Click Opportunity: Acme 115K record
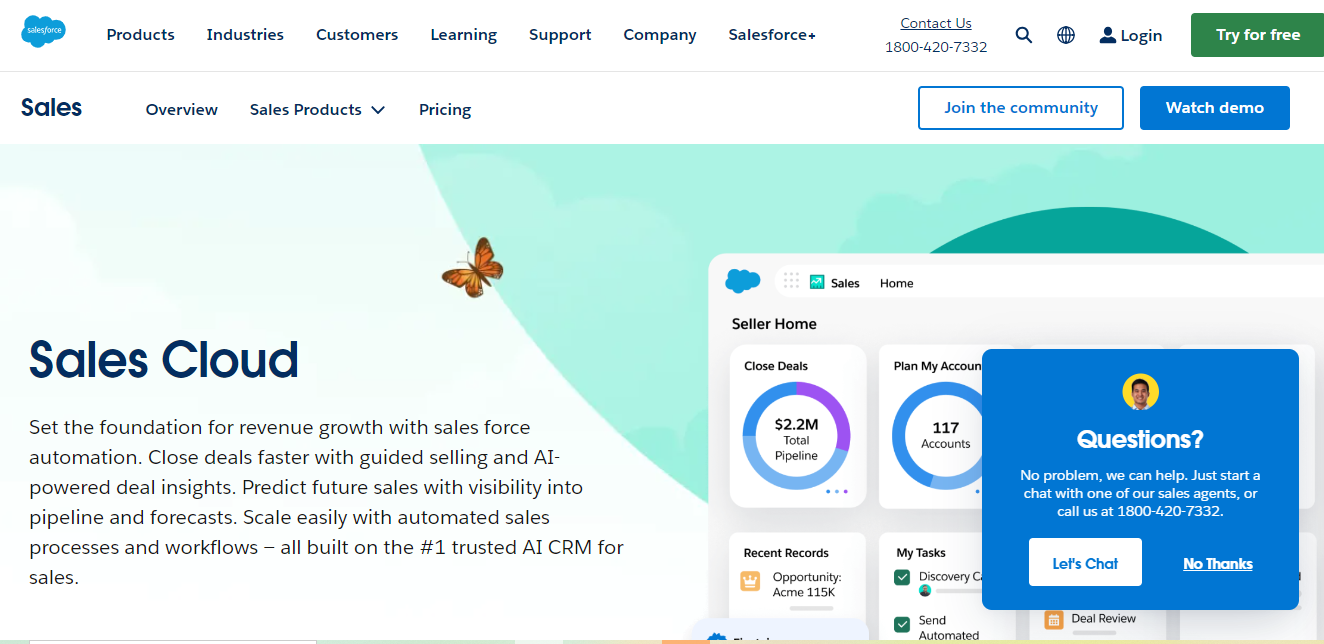The image size is (1324, 644). [807, 585]
